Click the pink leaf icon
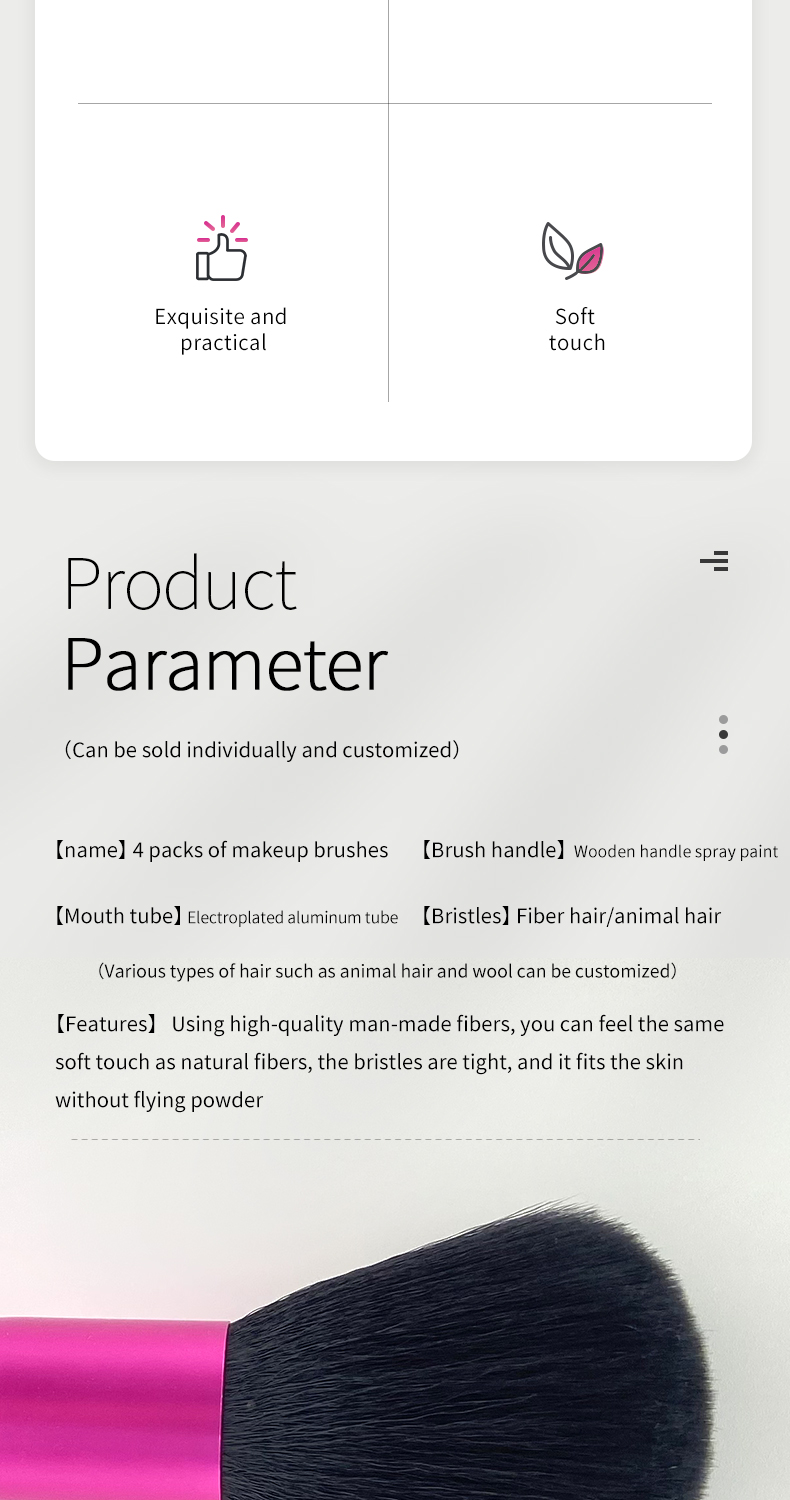 [573, 250]
